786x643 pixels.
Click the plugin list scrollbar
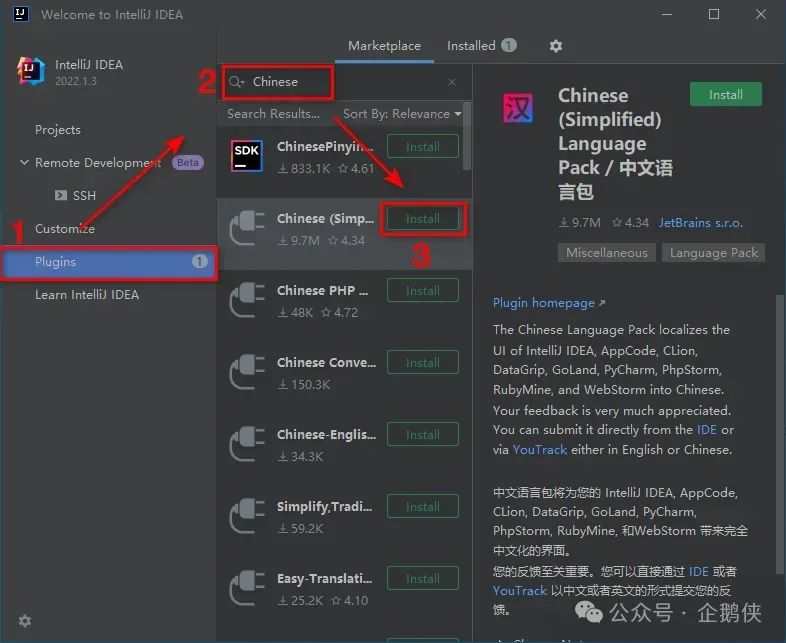tap(467, 136)
